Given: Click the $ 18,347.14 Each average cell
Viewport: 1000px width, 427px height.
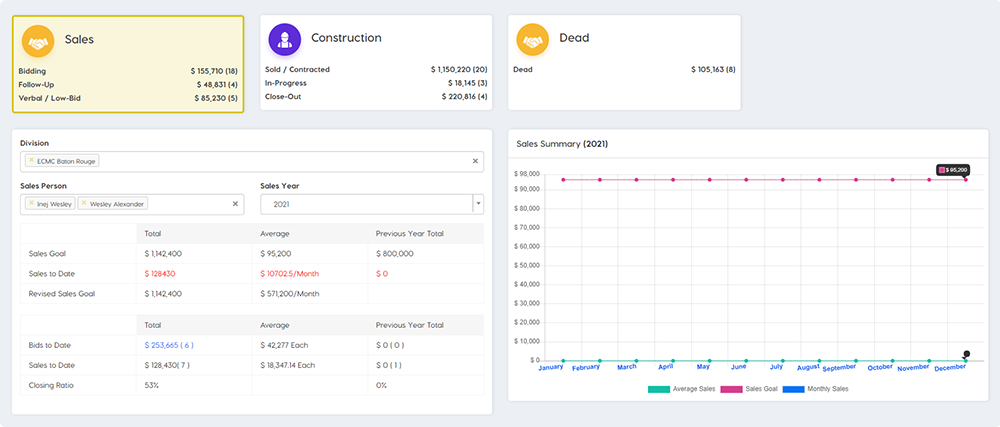Looking at the screenshot, I should (x=310, y=366).
